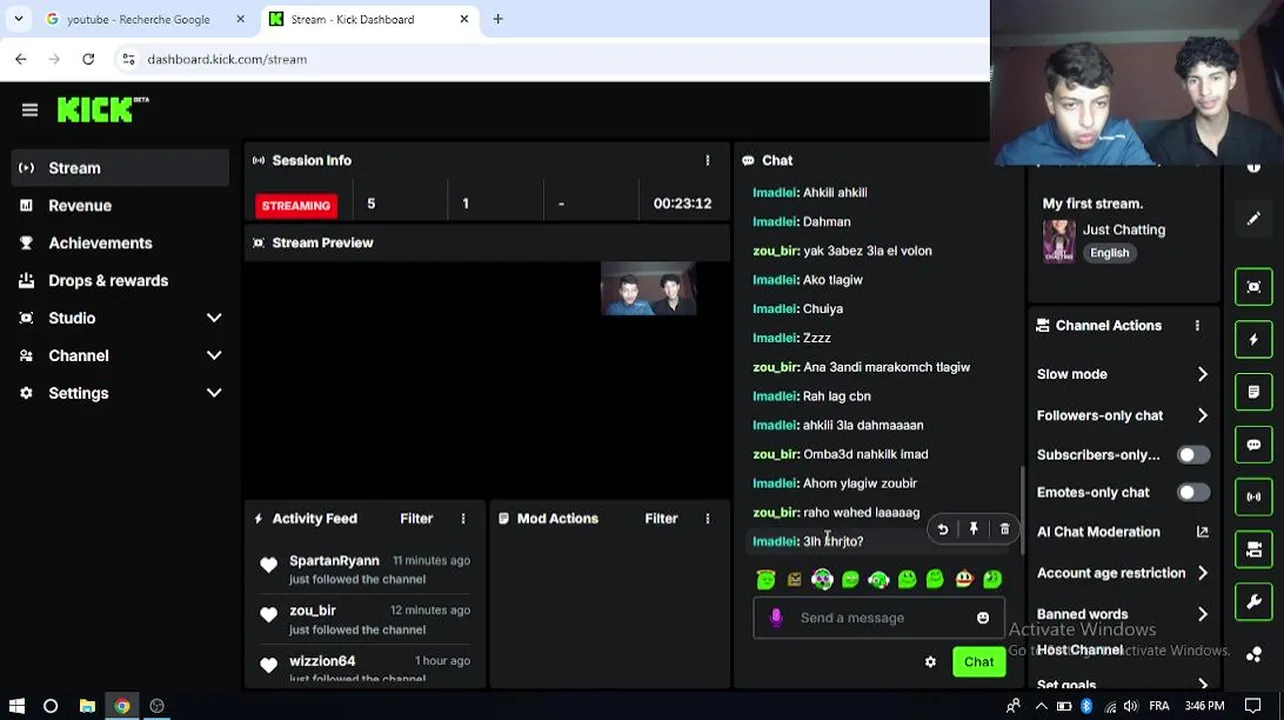Pin the hovered chat message
This screenshot has height=720, width=1284.
(x=973, y=529)
